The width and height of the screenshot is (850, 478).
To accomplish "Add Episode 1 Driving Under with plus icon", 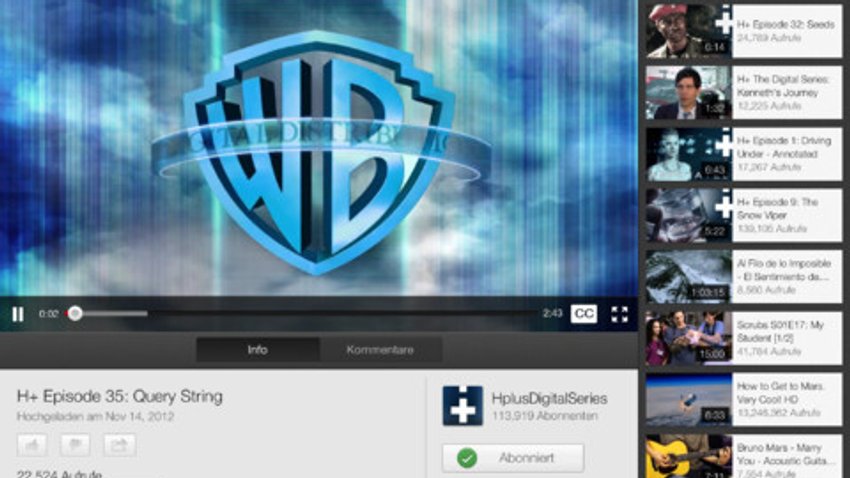I will (724, 146).
